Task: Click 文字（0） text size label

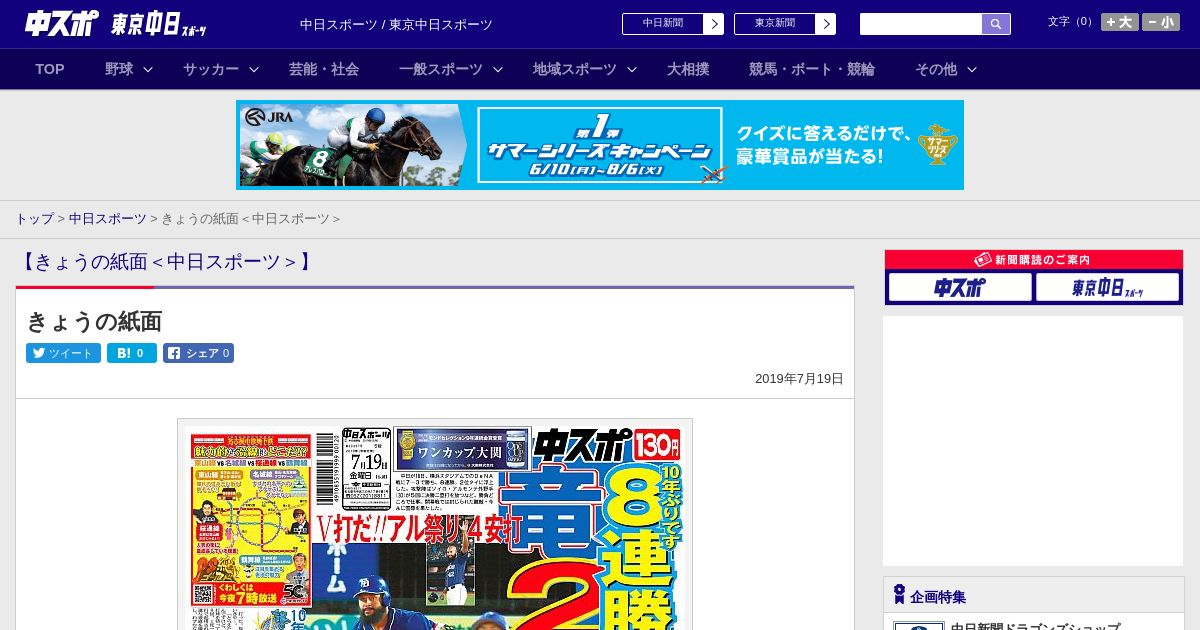Action: (x=1072, y=22)
